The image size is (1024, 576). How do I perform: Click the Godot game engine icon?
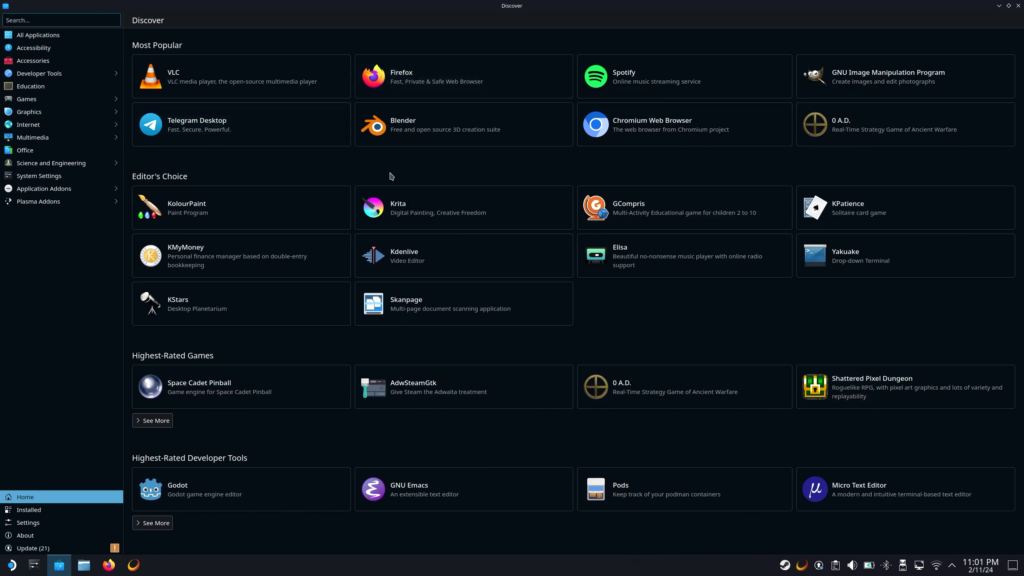[150, 489]
